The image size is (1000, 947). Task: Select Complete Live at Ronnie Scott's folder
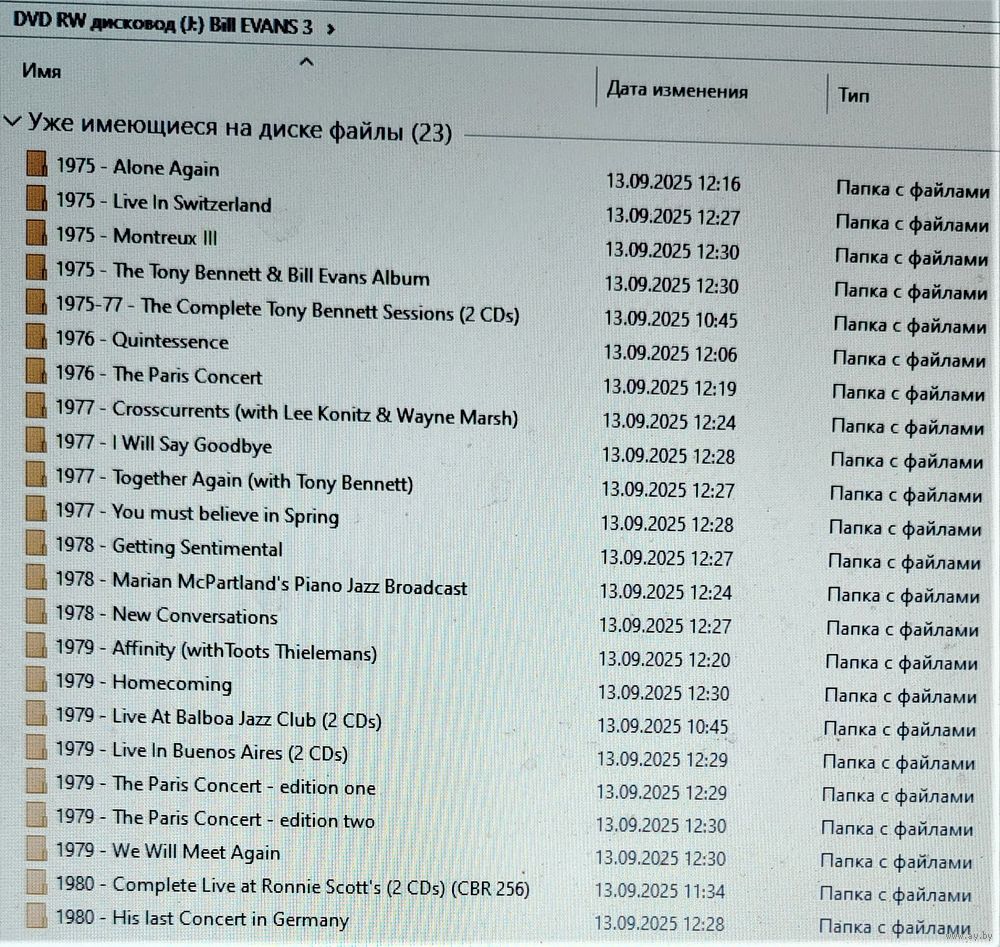(x=292, y=886)
